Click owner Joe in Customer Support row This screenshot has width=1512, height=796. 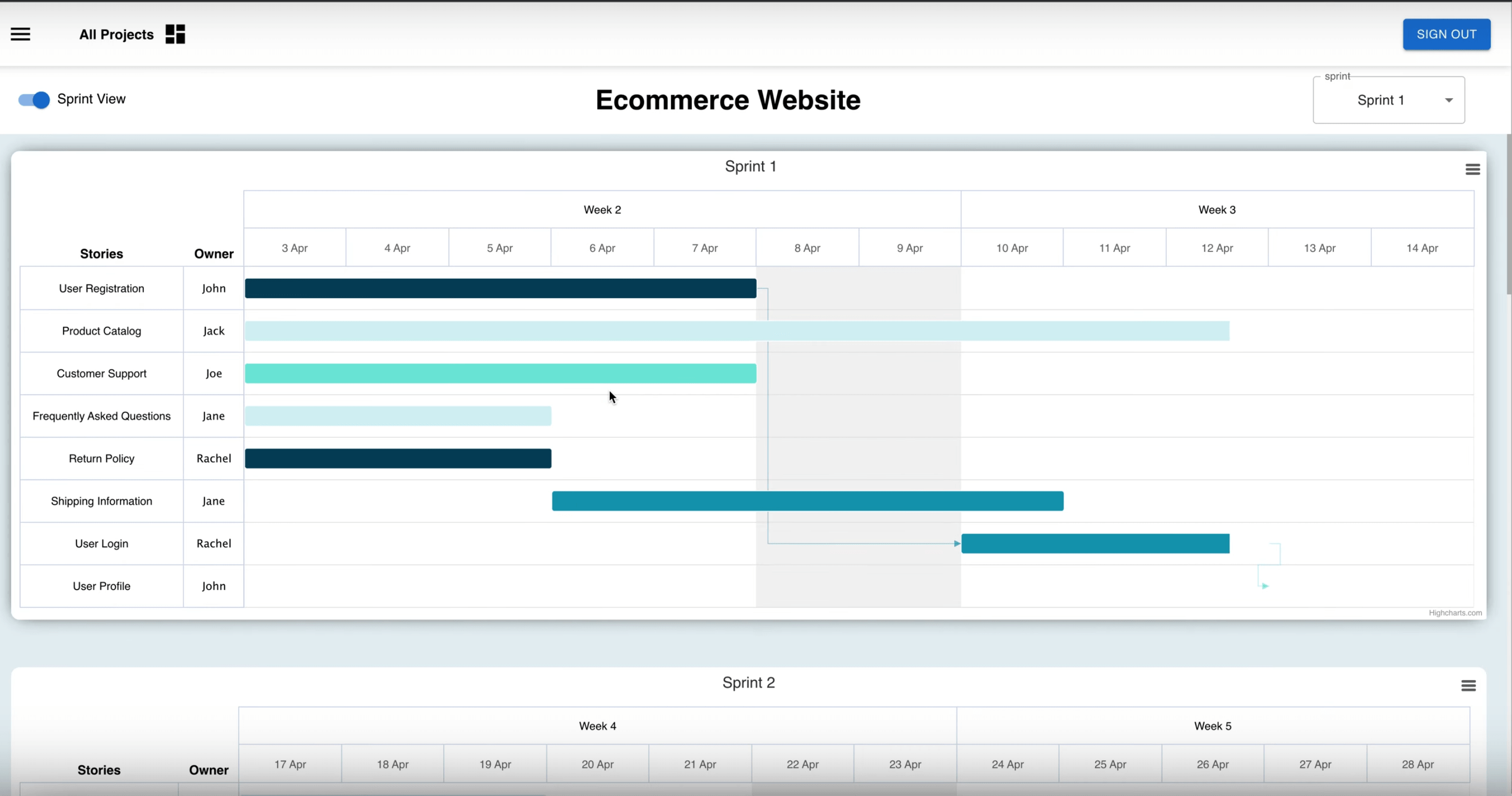[214, 373]
